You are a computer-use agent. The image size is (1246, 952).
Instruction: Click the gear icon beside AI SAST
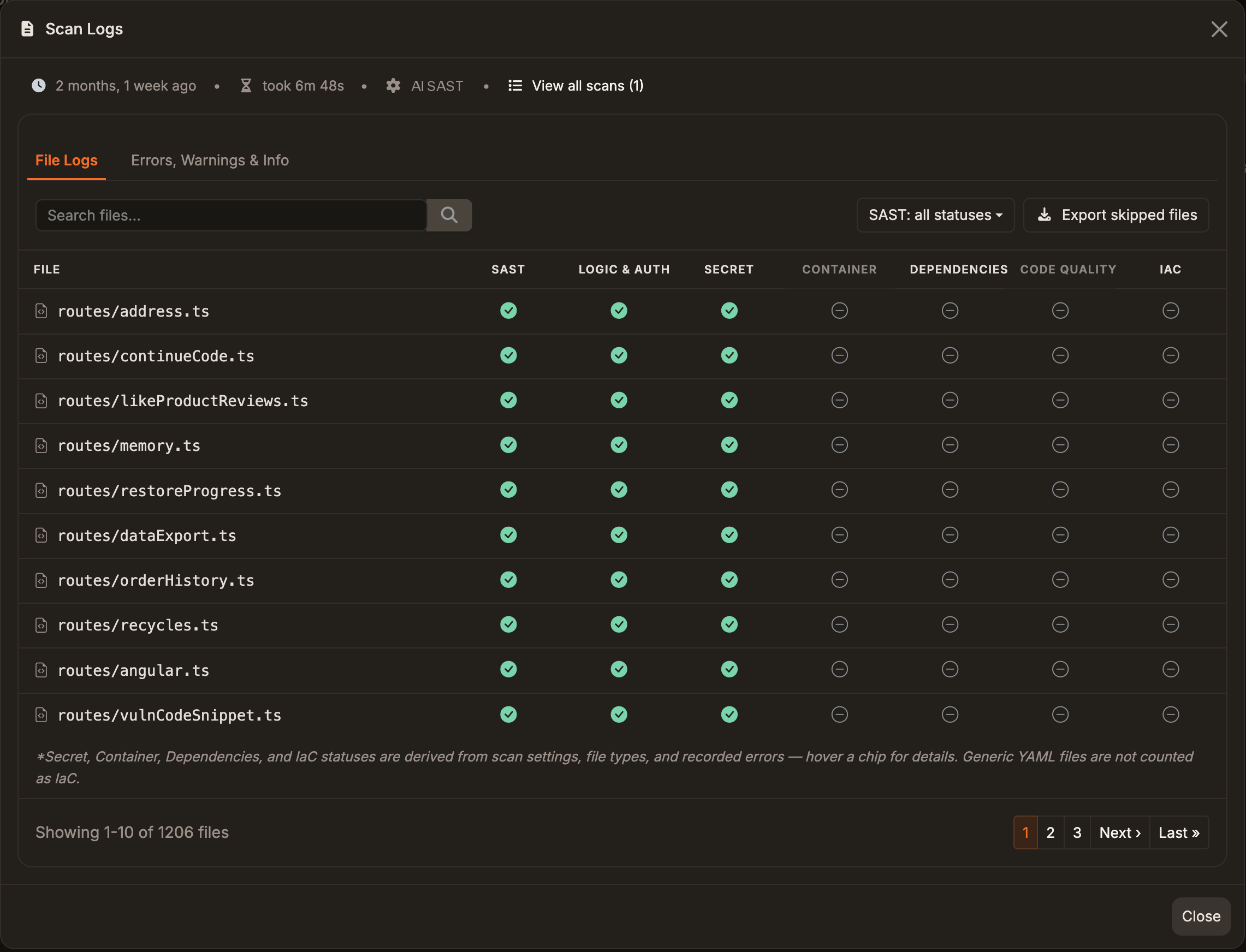[394, 86]
